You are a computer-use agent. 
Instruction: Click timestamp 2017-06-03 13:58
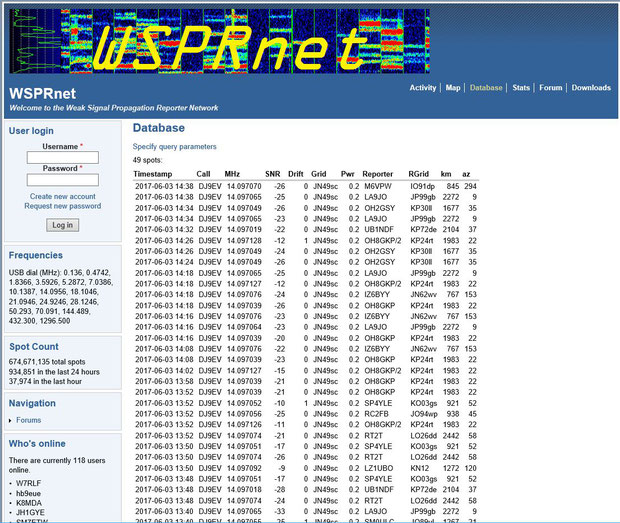click(x=164, y=381)
